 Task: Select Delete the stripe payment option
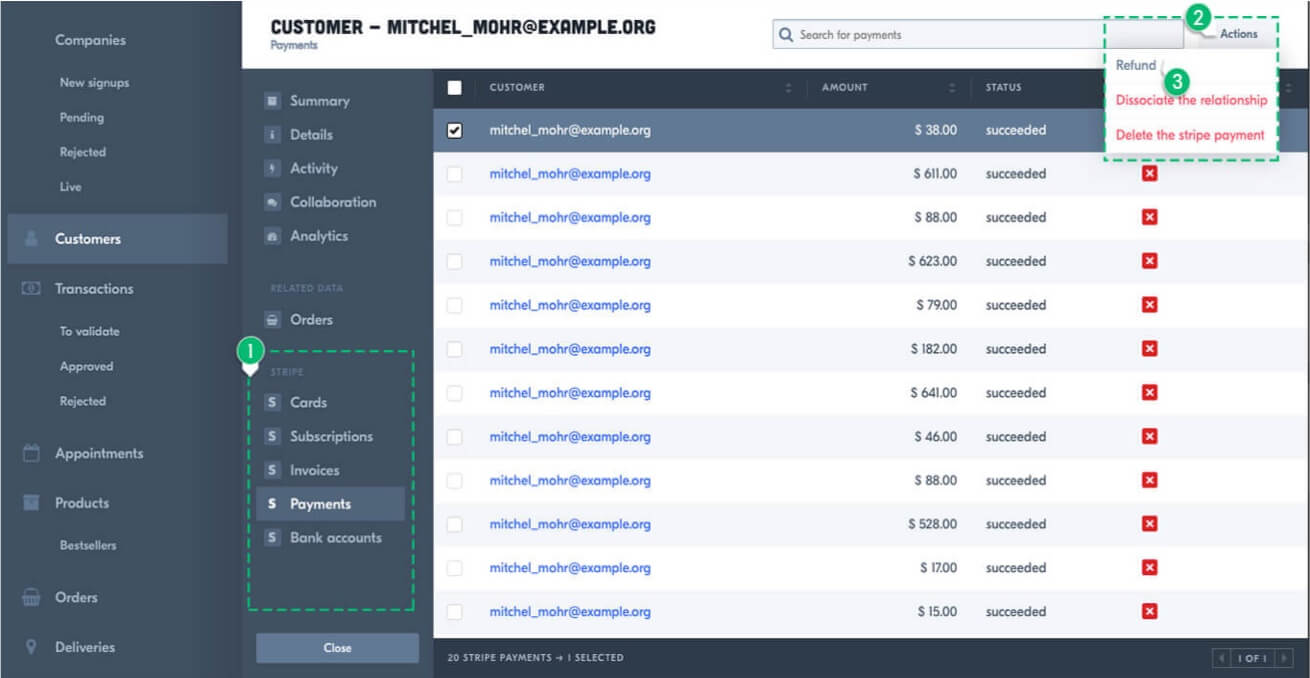point(1190,135)
